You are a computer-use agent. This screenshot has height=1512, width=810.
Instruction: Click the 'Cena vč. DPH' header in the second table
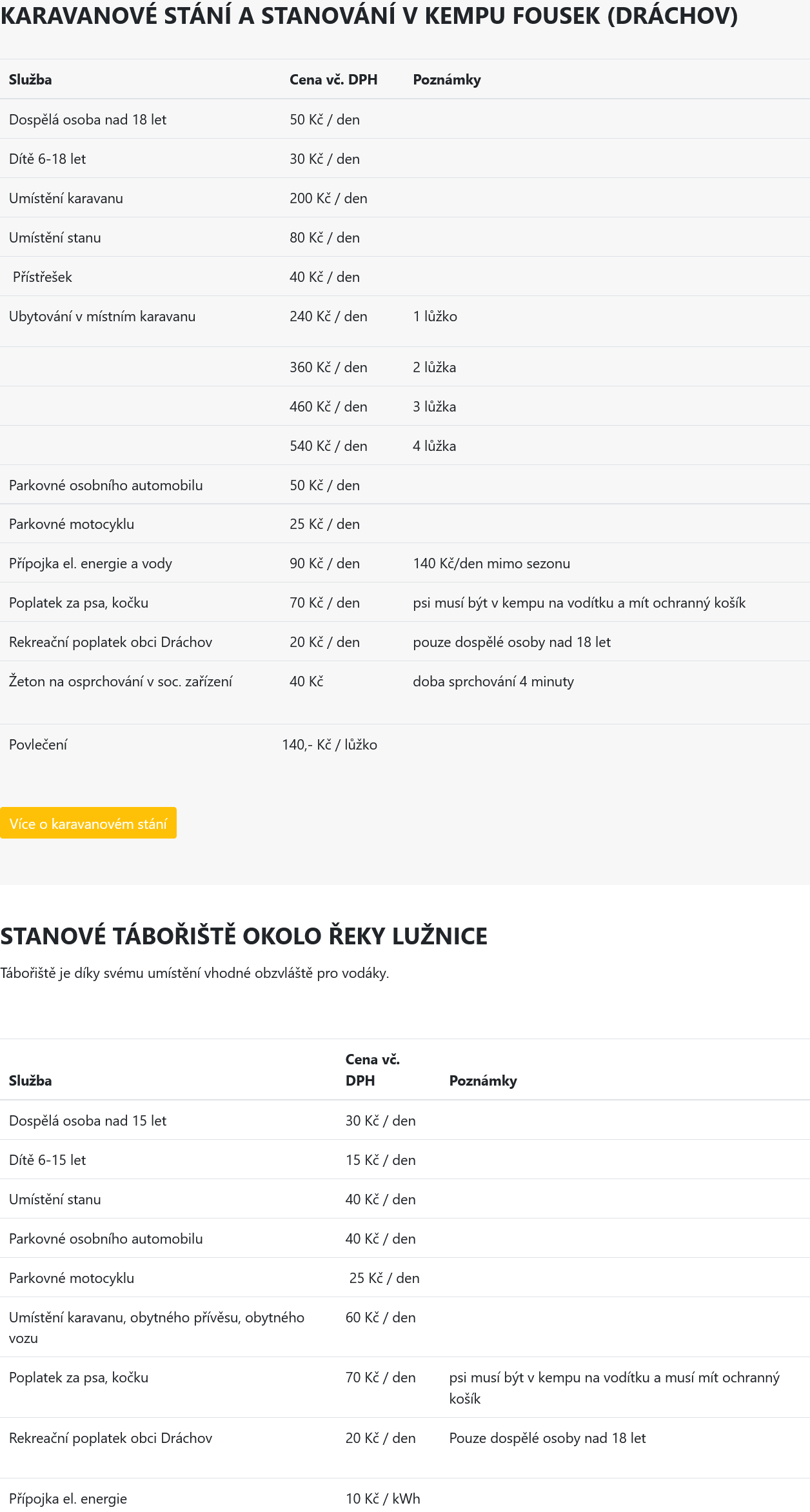(x=373, y=1069)
